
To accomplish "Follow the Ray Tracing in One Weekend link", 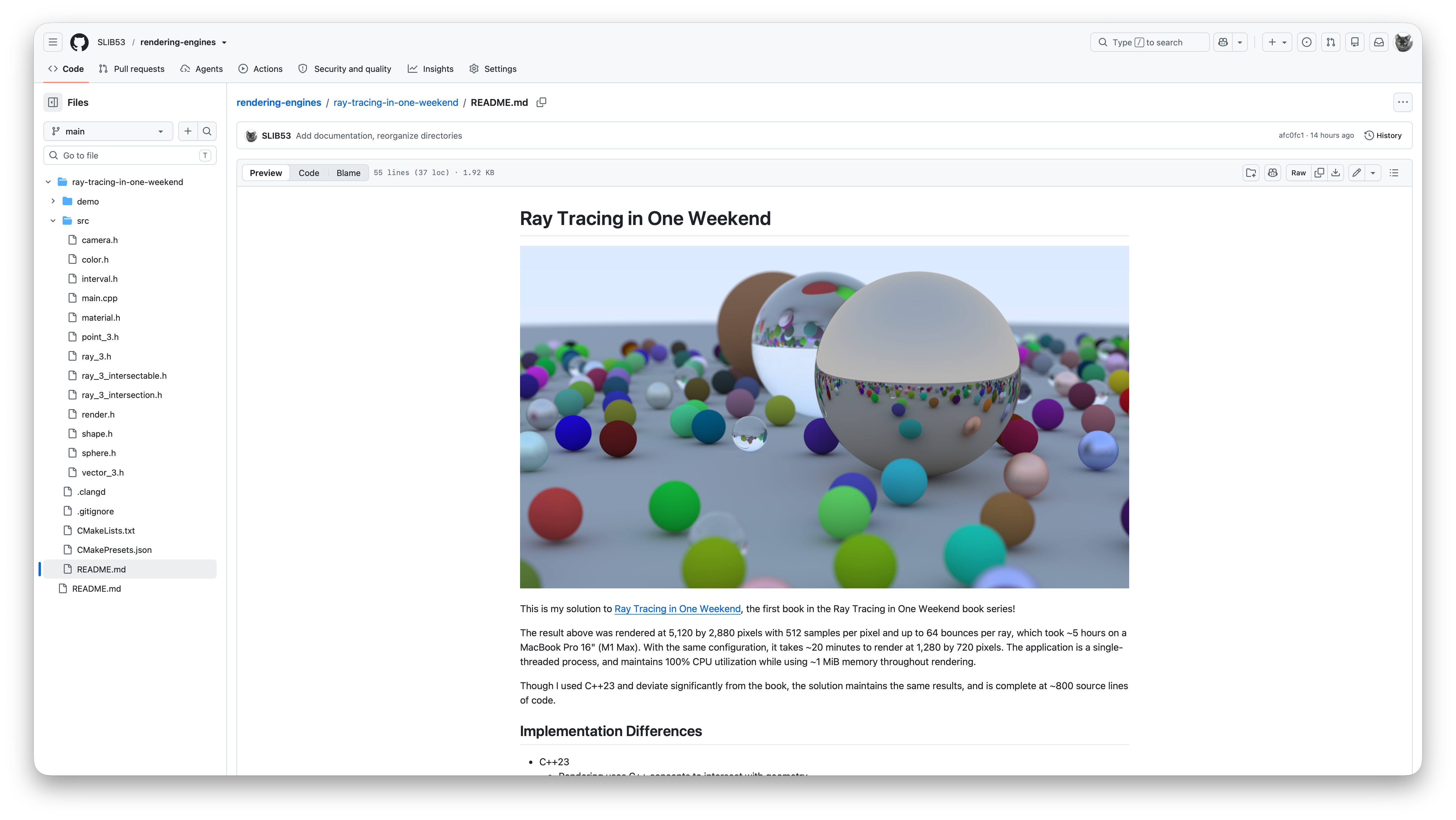I will (677, 609).
